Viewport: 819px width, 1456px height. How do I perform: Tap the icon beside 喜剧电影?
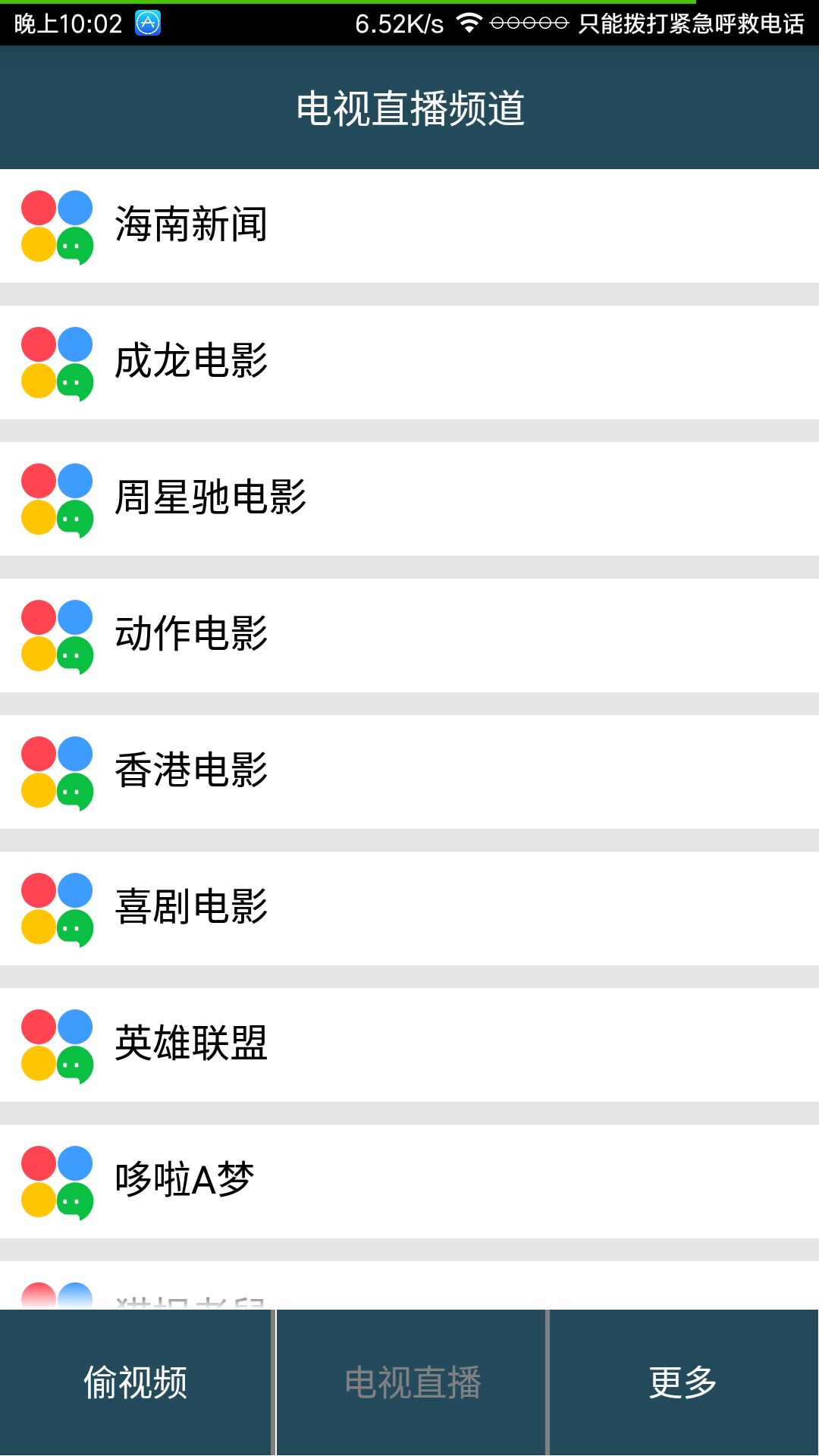pyautogui.click(x=58, y=909)
